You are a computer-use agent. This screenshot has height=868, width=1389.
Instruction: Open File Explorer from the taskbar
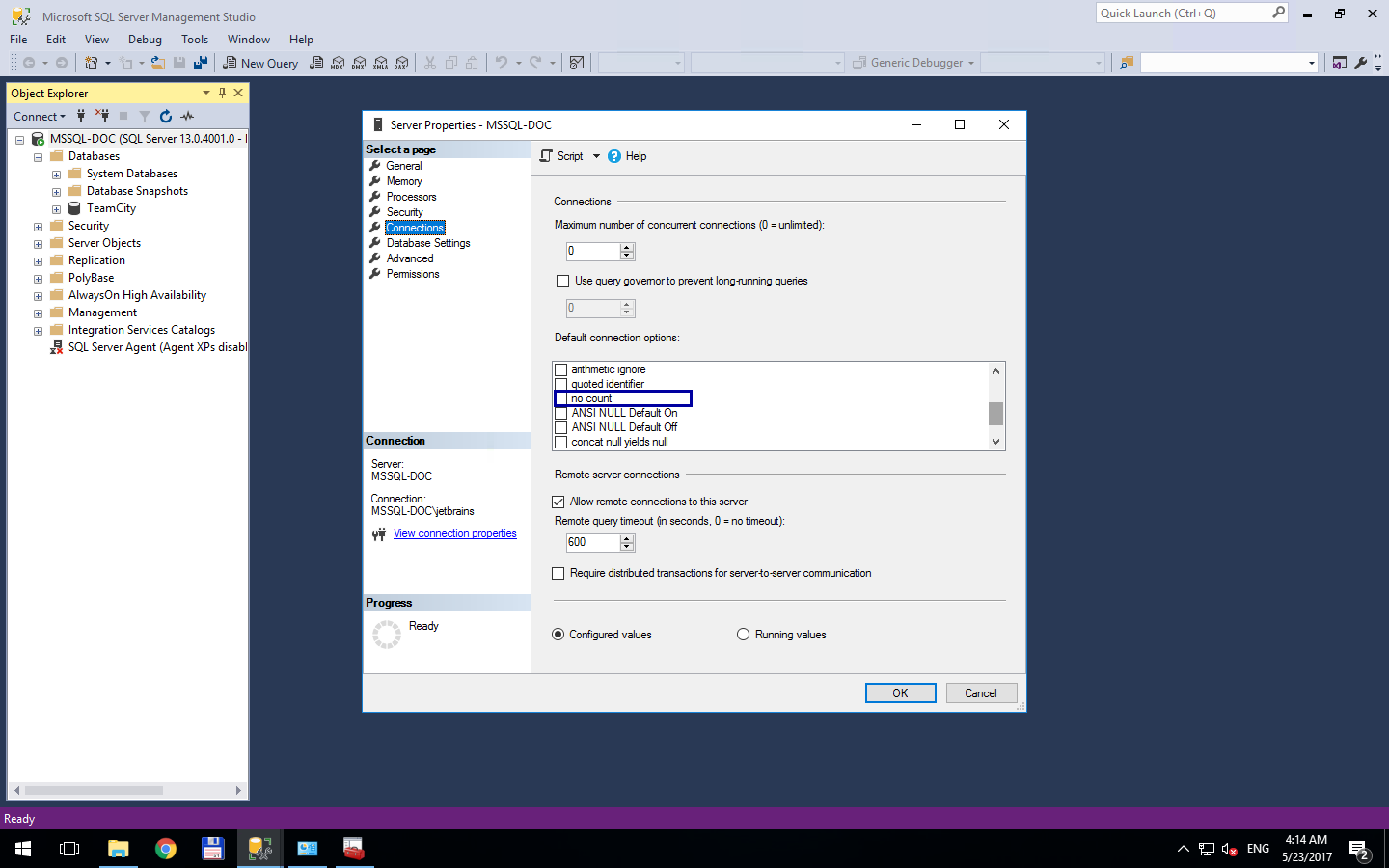coord(118,849)
